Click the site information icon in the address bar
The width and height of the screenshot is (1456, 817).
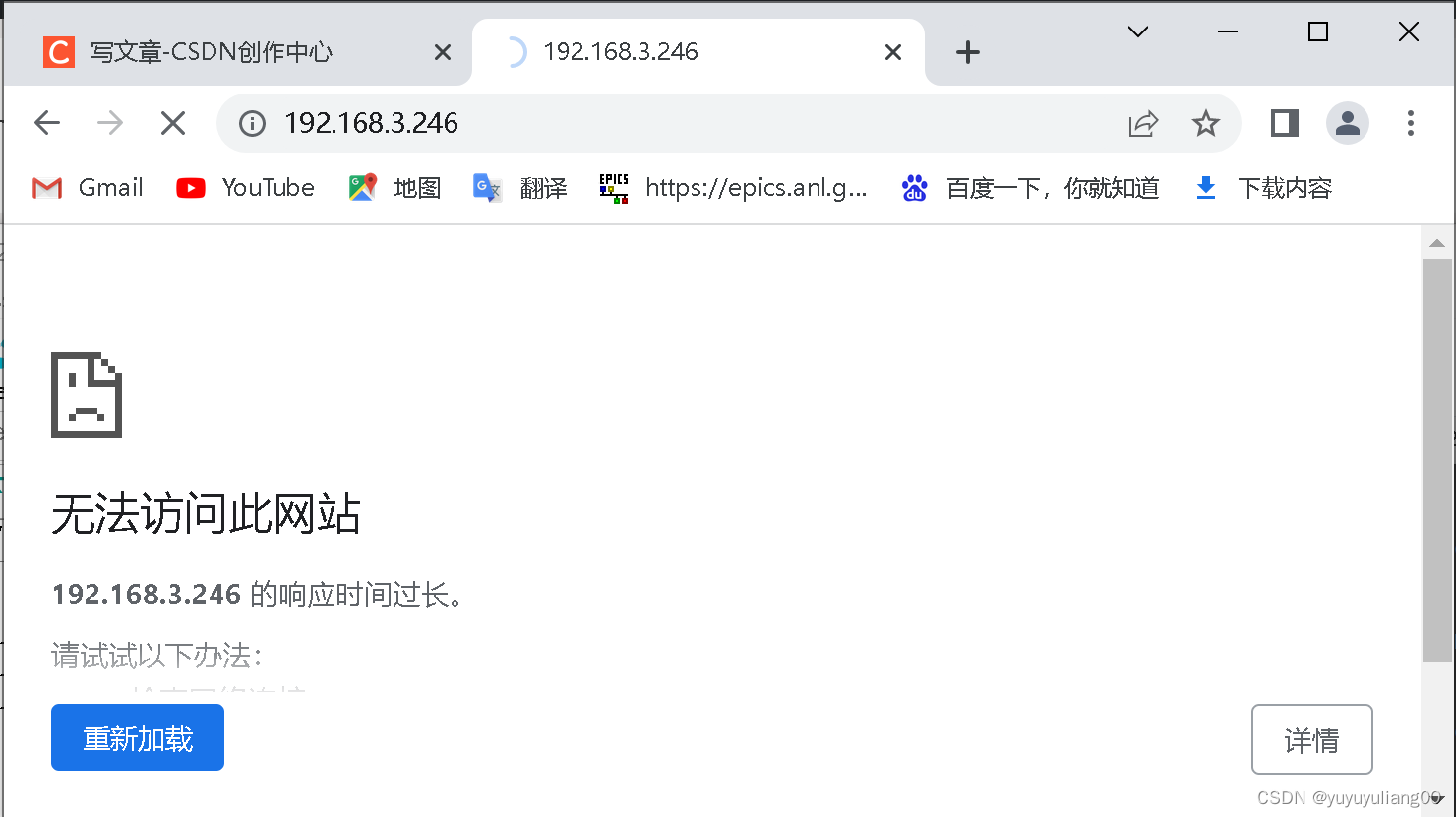tap(253, 123)
